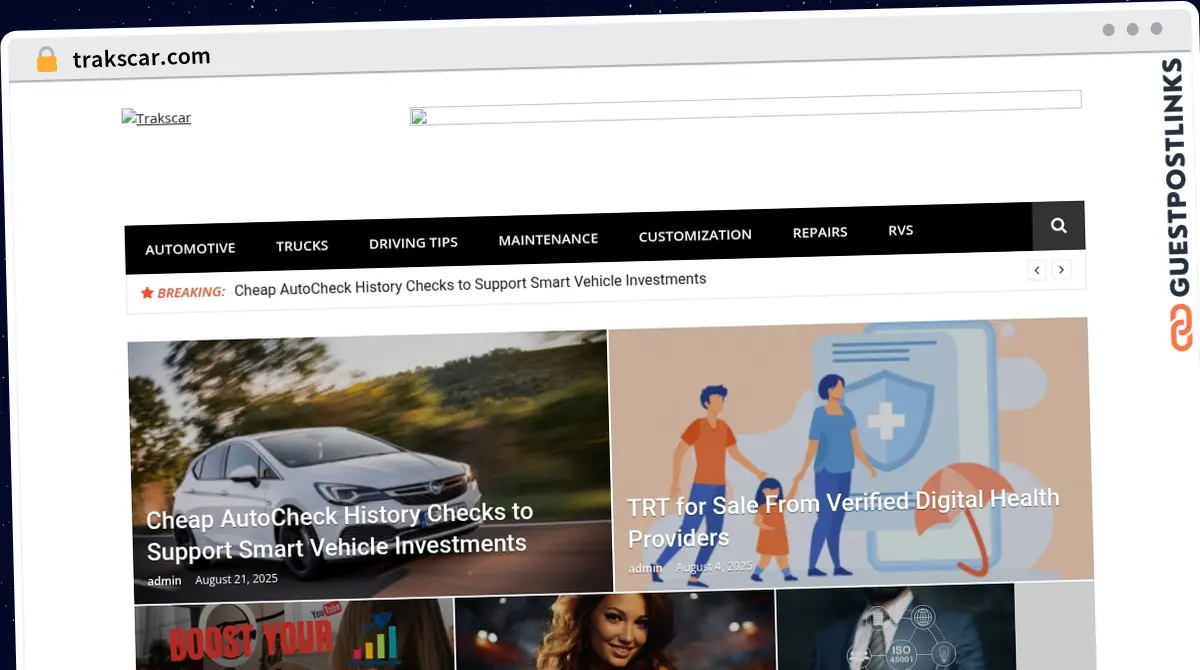Click the previous ticker chevron arrow
Screen dimensions: 1200x670
[1036, 270]
